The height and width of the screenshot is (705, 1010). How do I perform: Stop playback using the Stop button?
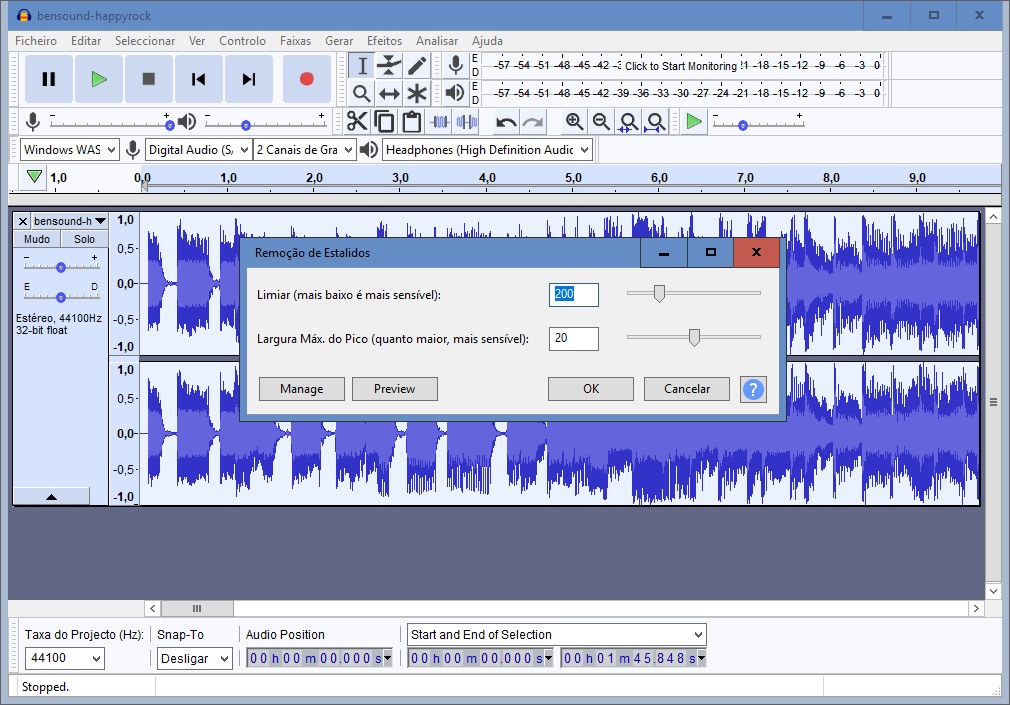(149, 79)
